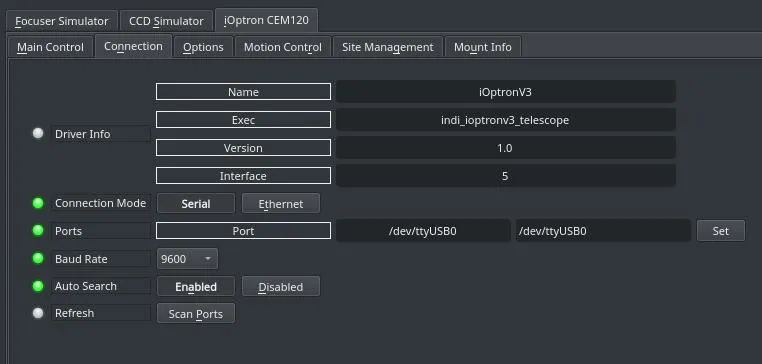
Task: Switch to the CCD Simulator tab
Action: point(166,21)
